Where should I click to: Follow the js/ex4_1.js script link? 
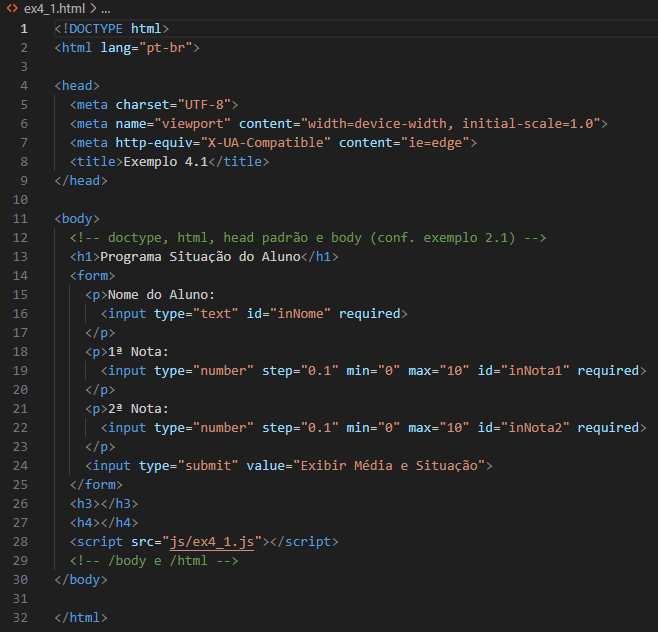tap(212, 542)
